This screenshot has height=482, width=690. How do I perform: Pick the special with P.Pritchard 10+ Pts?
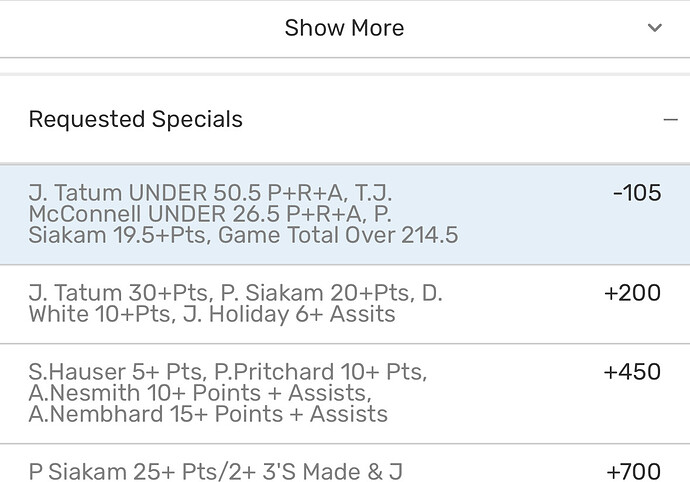pyautogui.click(x=330, y=373)
